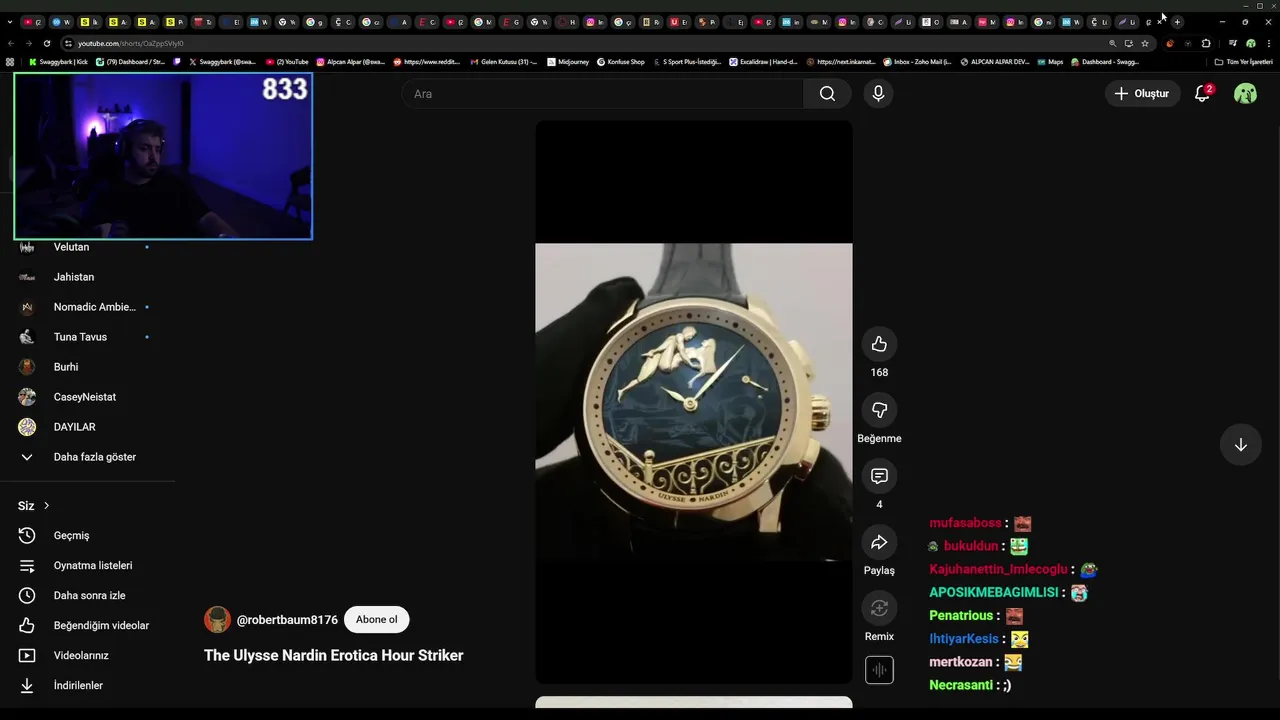Image resolution: width=1280 pixels, height=720 pixels.
Task: Open the Chrome apps grid in bookmarks bar
Action: 10,62
